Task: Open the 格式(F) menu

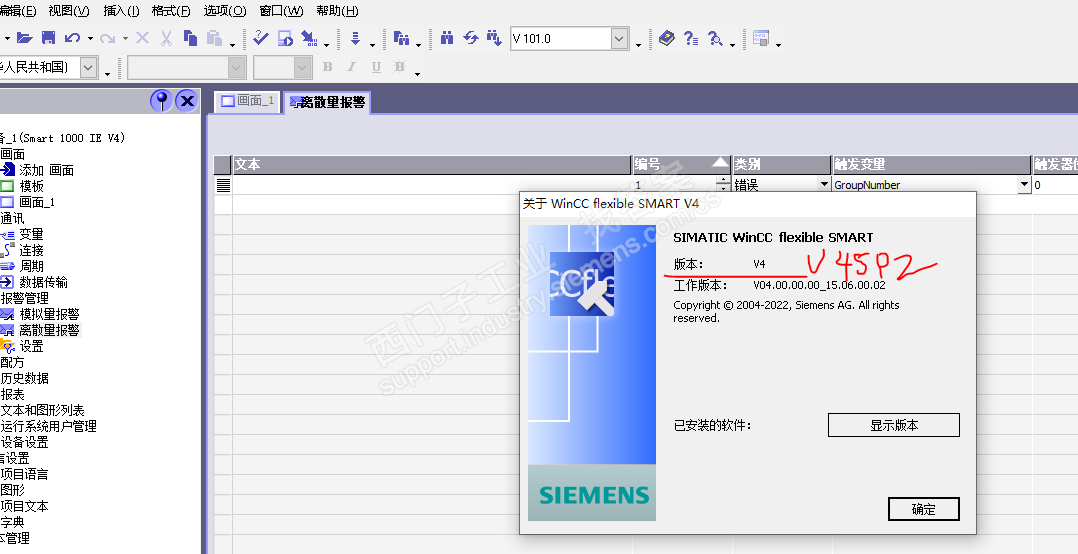Action: [x=171, y=11]
